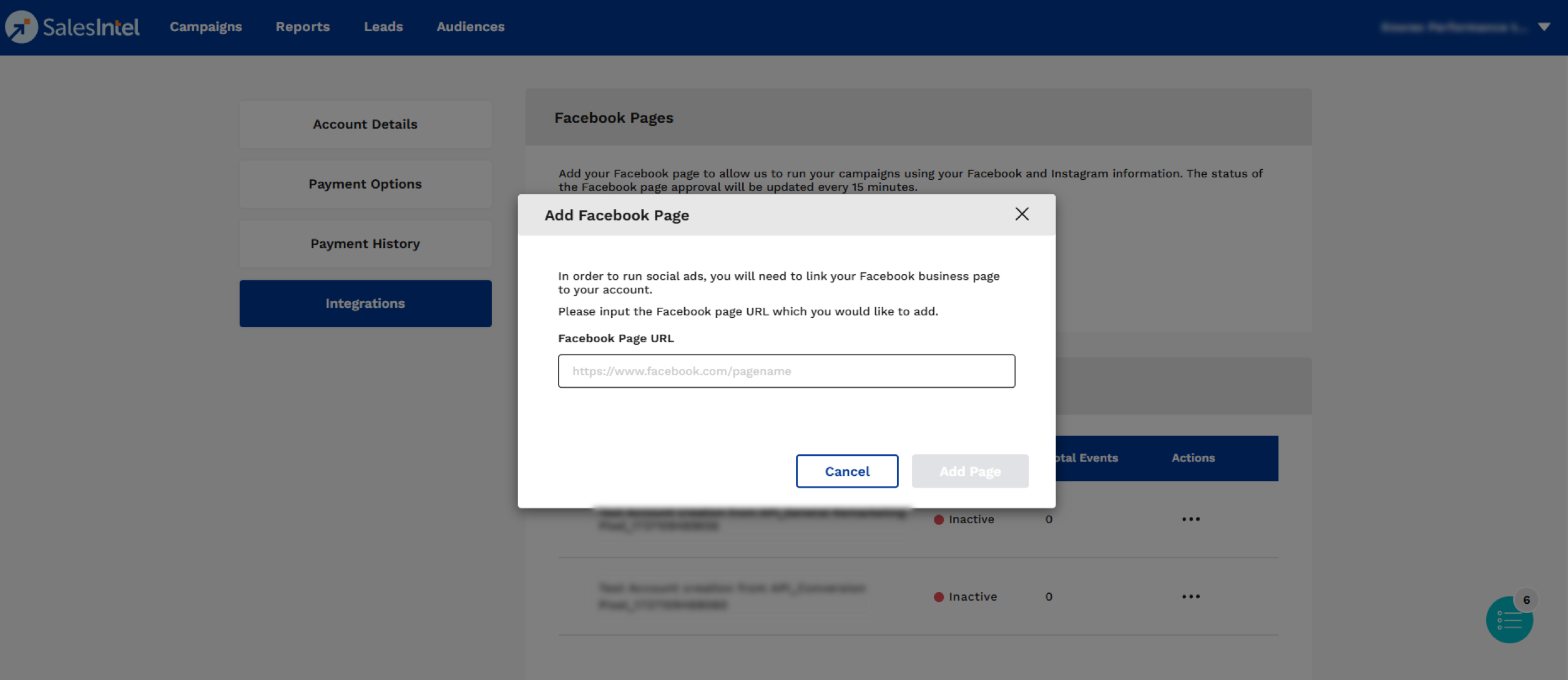Select the Payment History sidebar item
The image size is (1568, 680).
[x=365, y=244]
